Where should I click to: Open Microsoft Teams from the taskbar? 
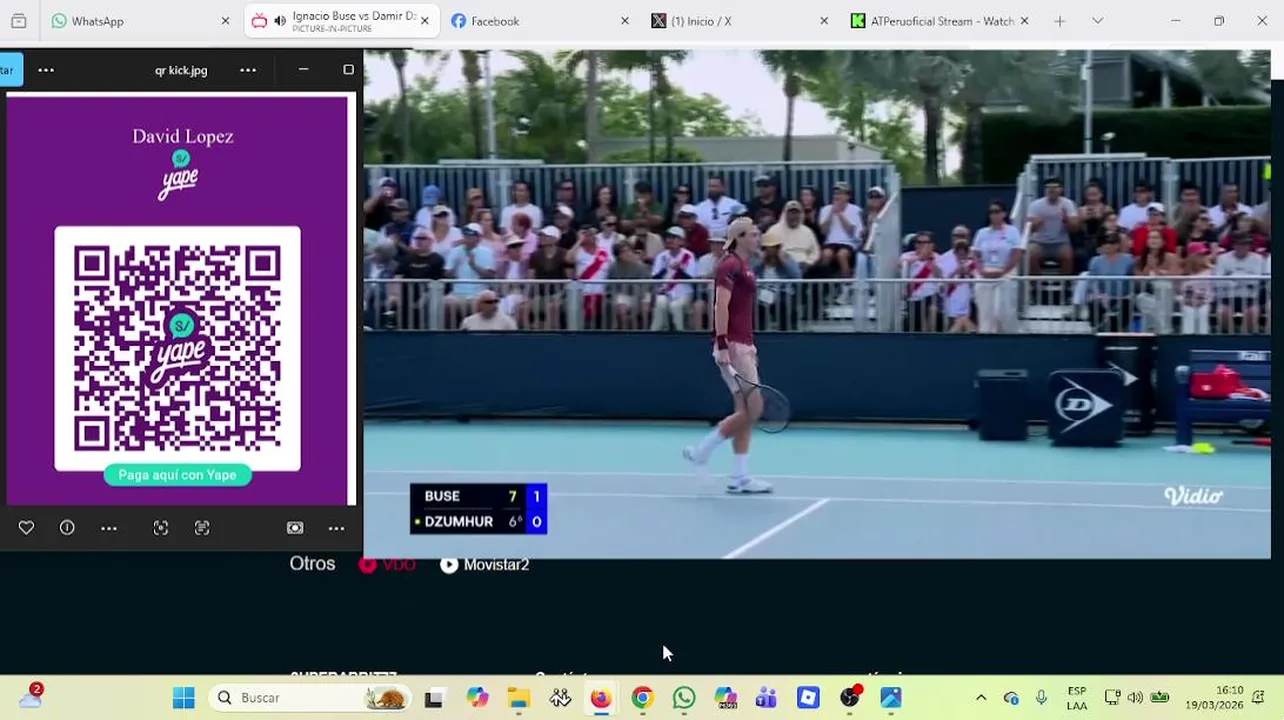coord(766,698)
